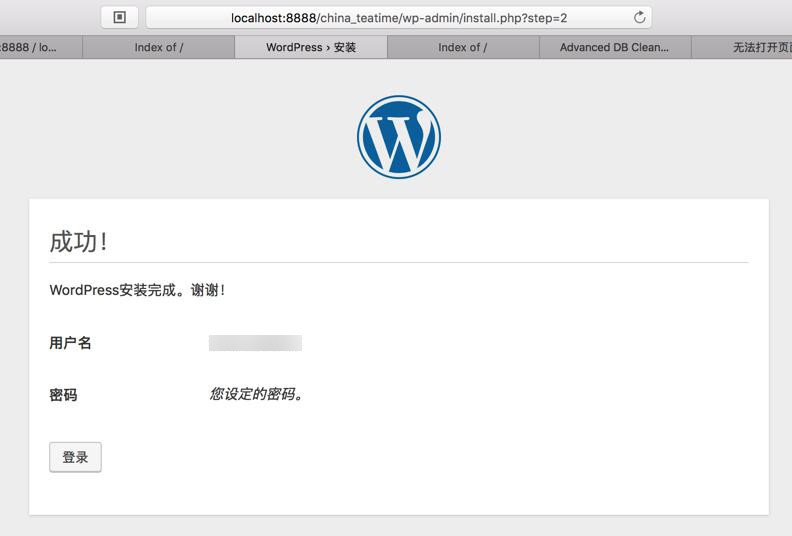Click the localhost address bar
This screenshot has height=536, width=792.
[x=399, y=18]
